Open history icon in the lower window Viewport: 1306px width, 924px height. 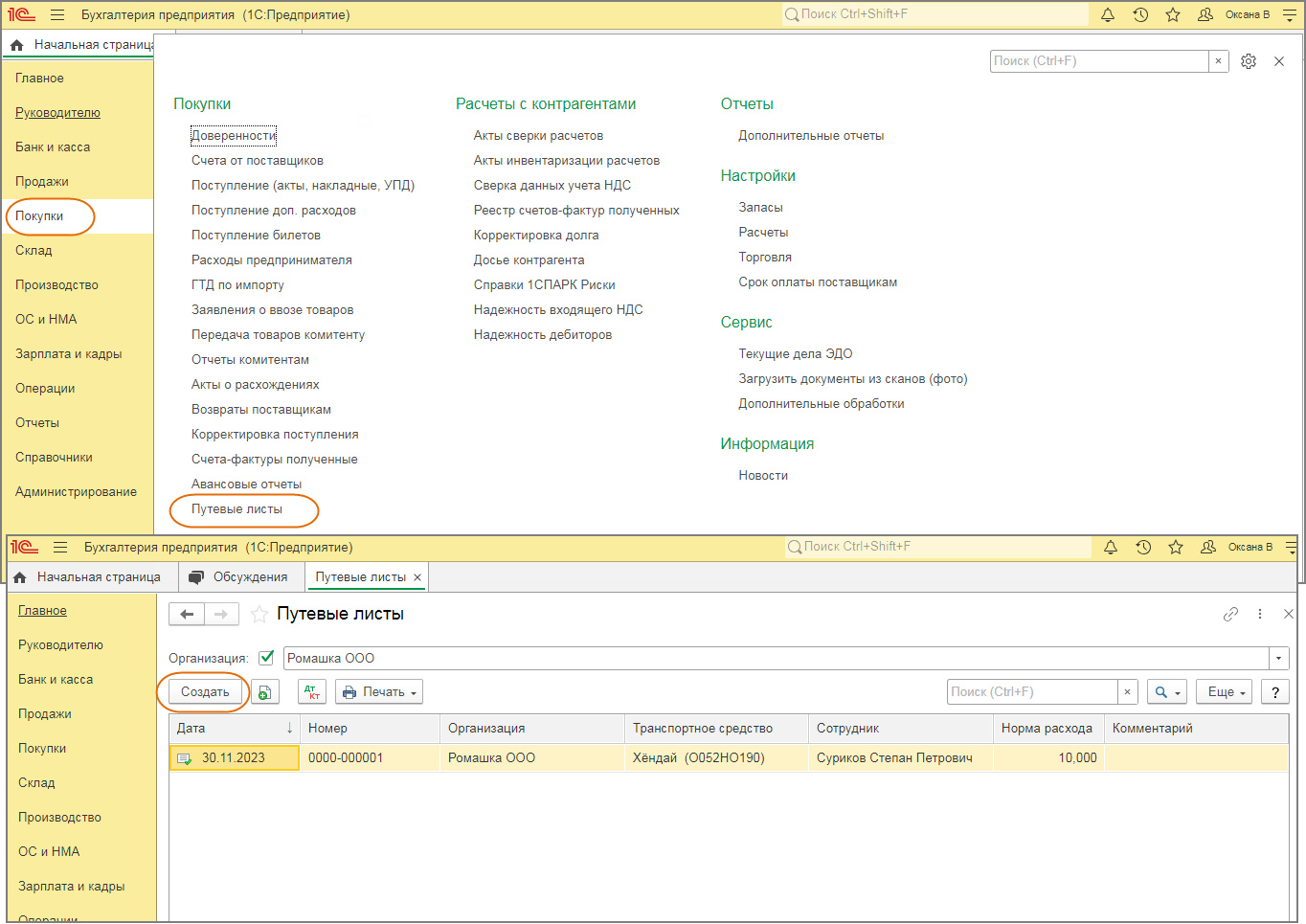point(1143,547)
